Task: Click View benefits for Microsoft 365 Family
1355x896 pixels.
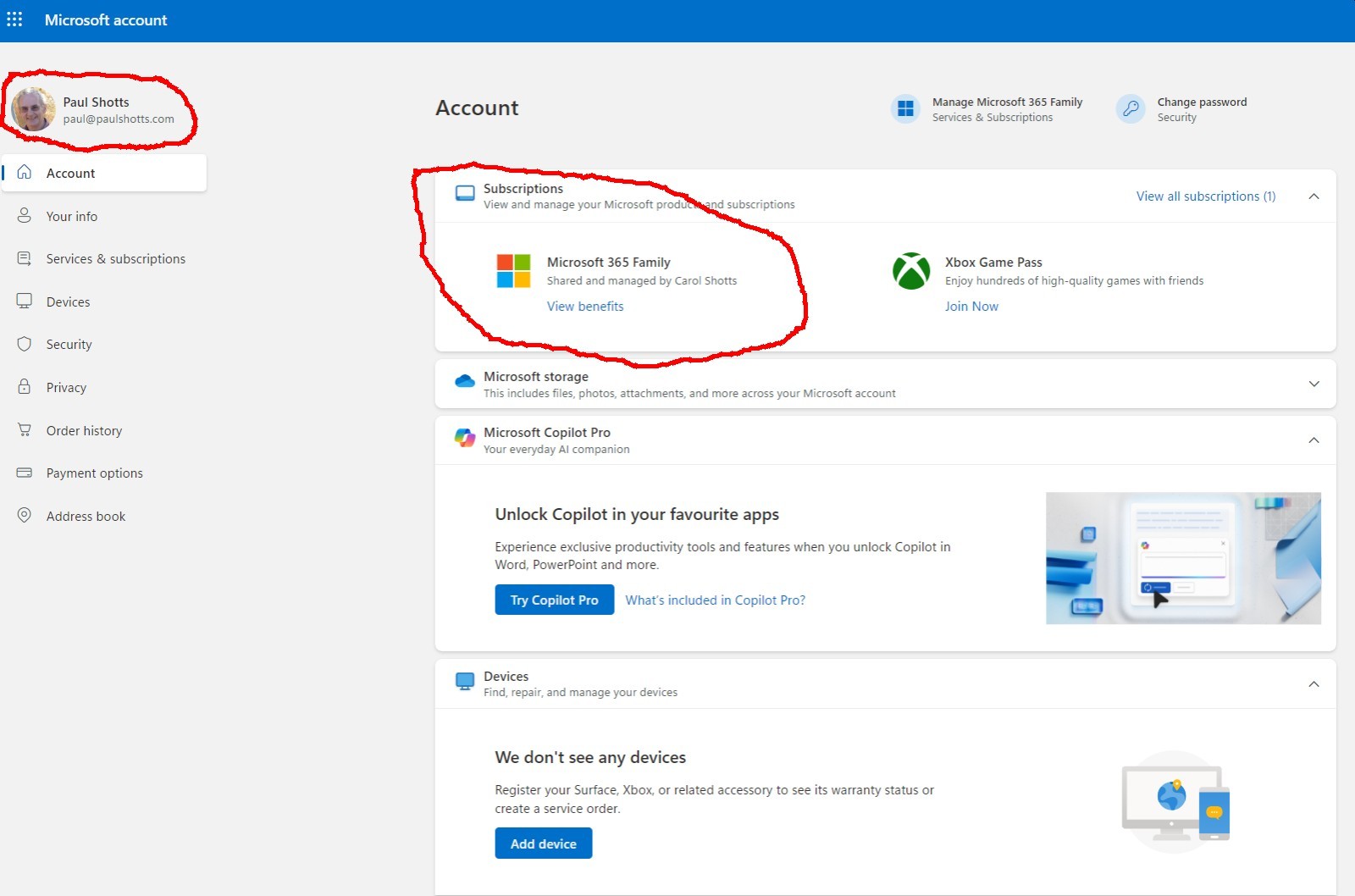Action: pyautogui.click(x=585, y=307)
